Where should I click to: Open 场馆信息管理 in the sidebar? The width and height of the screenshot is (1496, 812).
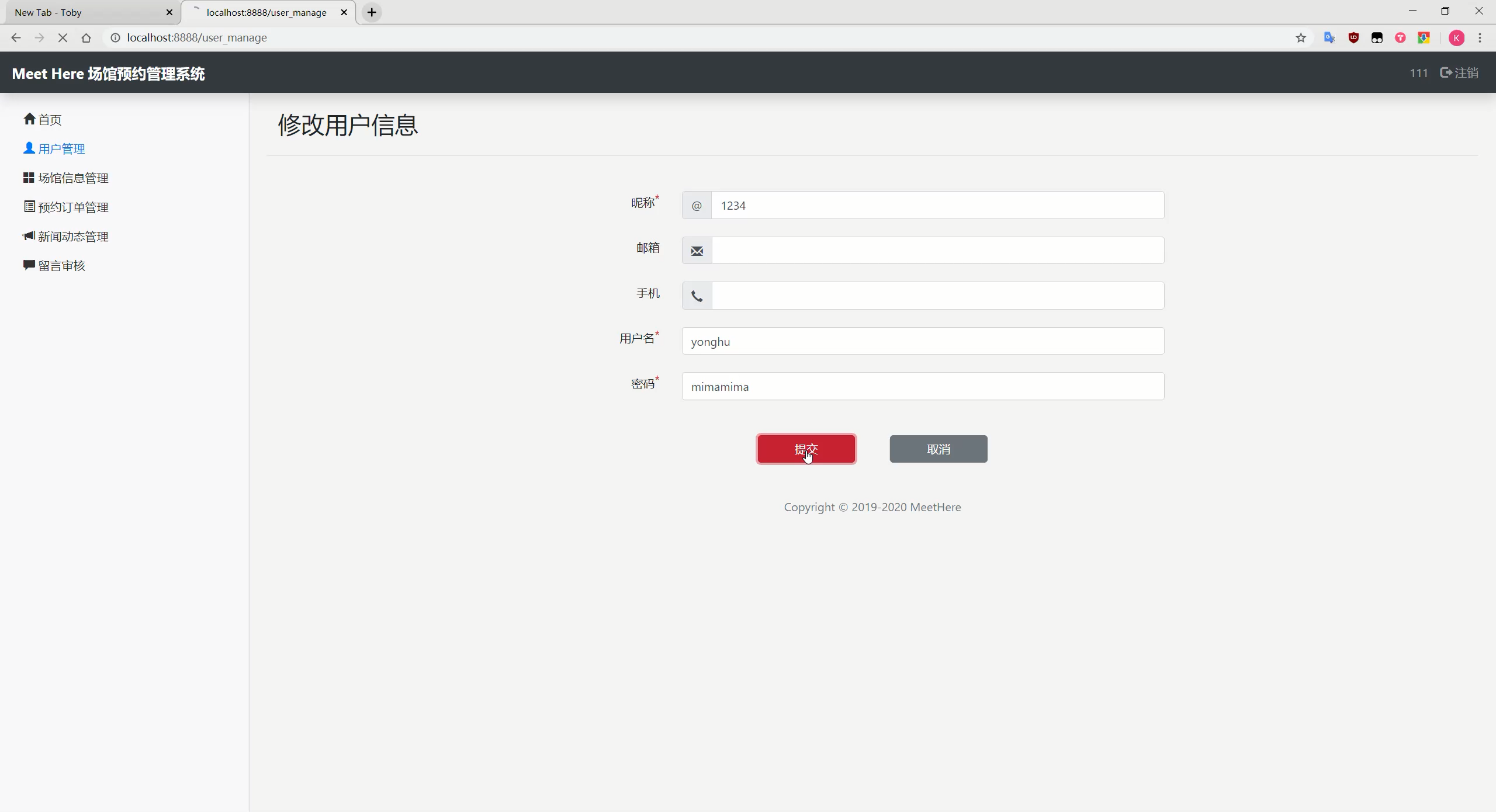(66, 178)
